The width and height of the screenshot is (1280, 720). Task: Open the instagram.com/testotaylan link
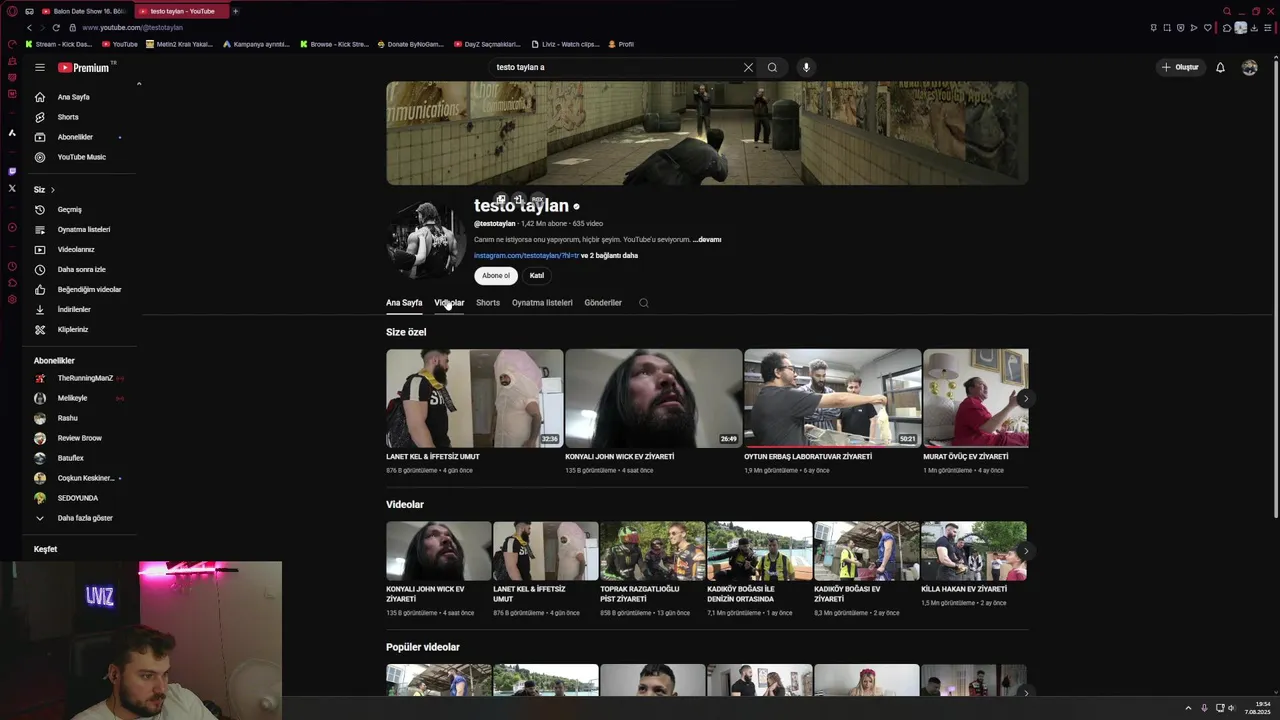click(x=526, y=255)
